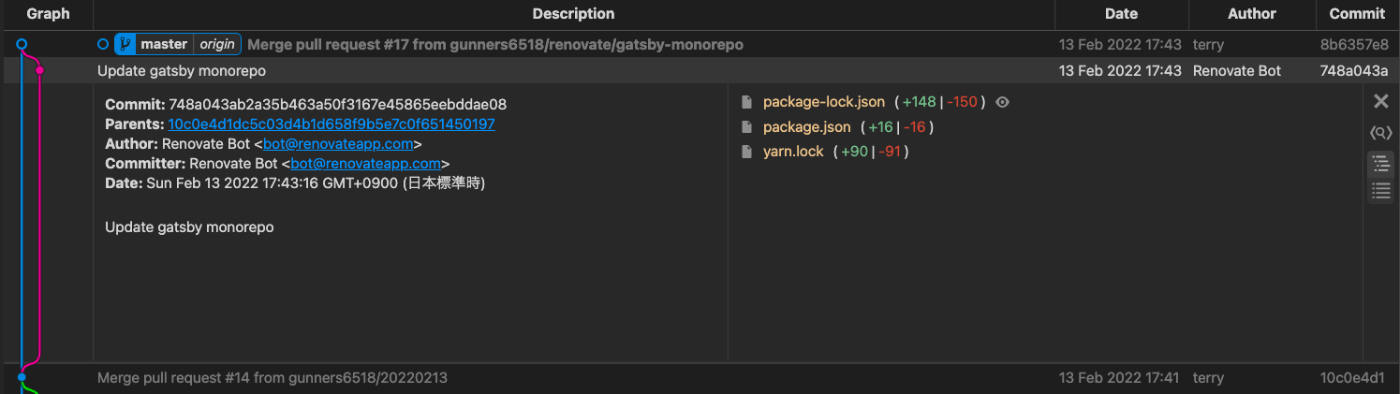Start code review with the magnifier icon
The image size is (1400, 394).
pyautogui.click(x=1381, y=133)
